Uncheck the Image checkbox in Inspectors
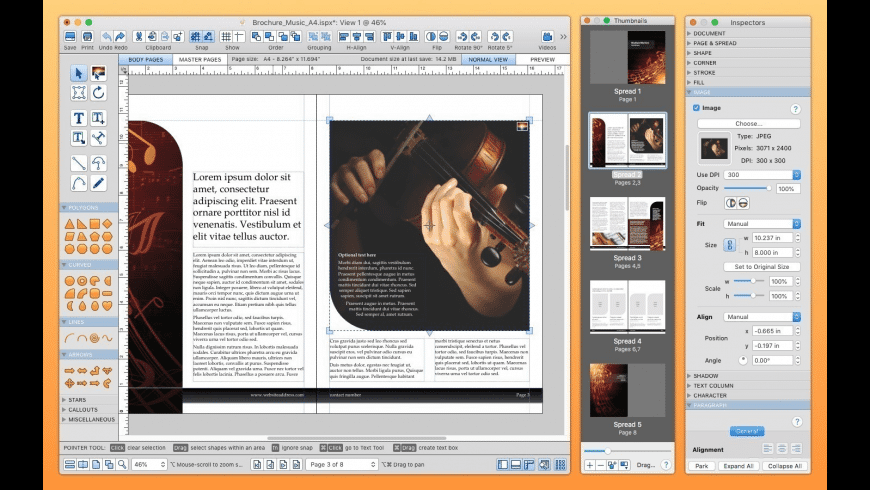Screen dimensions: 870x490 [696, 108]
